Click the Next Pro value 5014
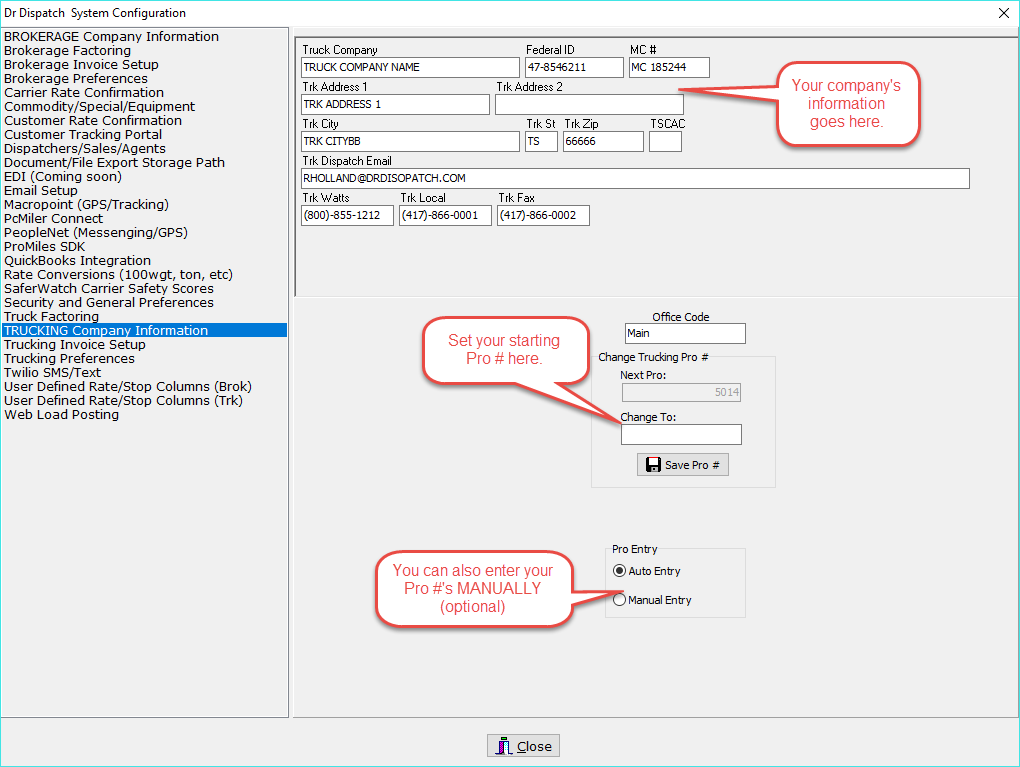This screenshot has height=767, width=1020. (x=681, y=392)
